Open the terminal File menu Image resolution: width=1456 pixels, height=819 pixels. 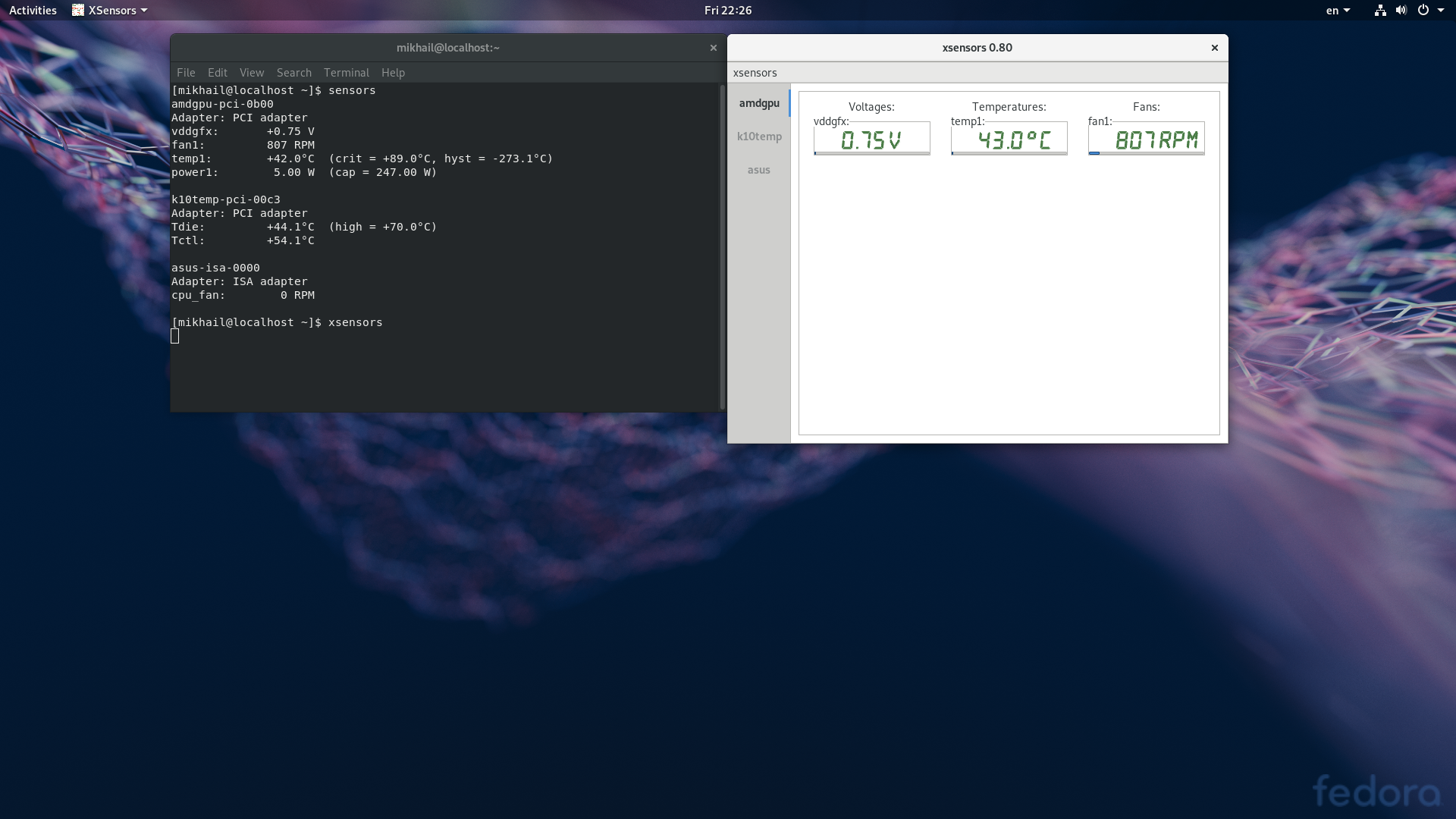tap(186, 73)
